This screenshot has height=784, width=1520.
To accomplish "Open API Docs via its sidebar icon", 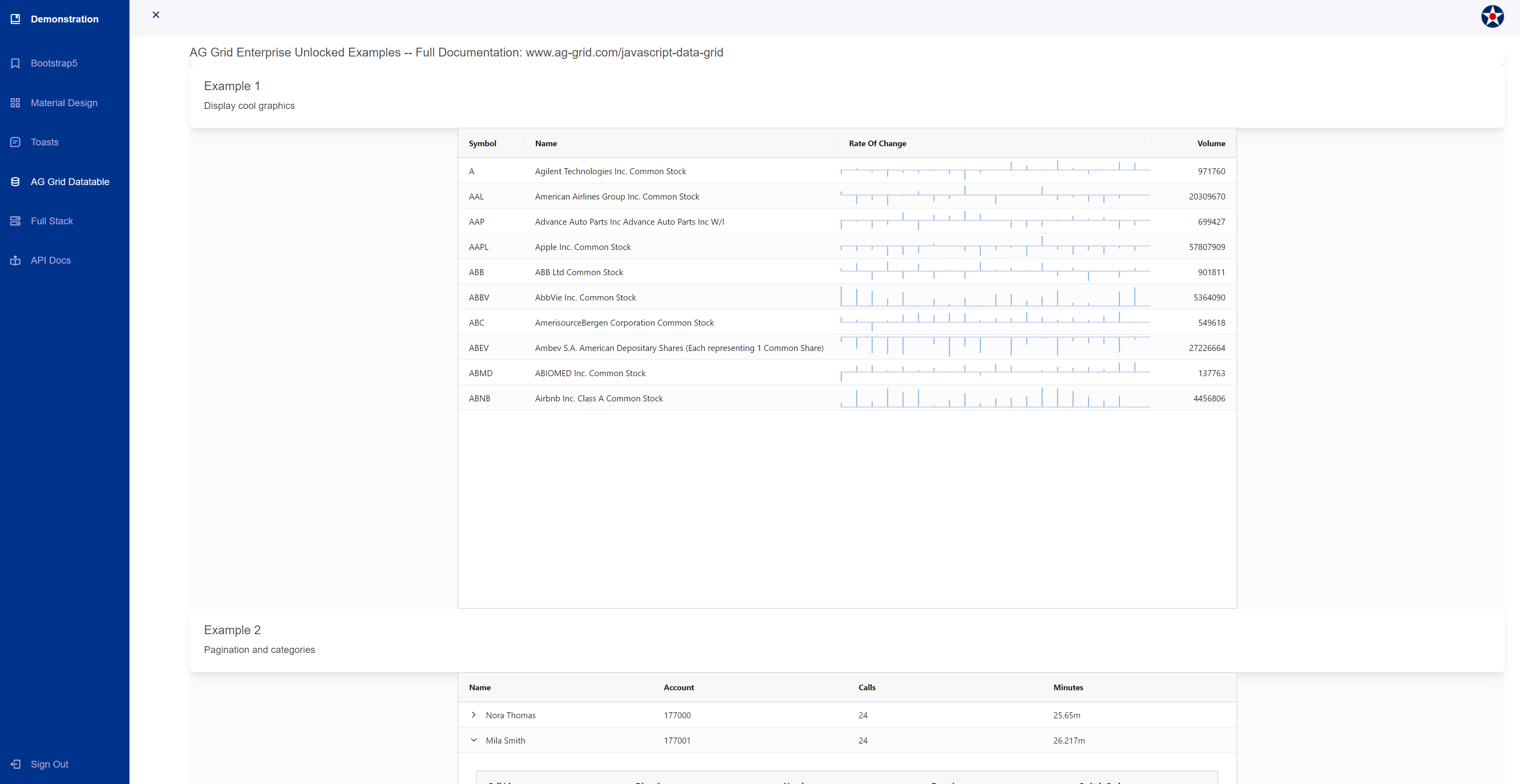I will (x=15, y=260).
